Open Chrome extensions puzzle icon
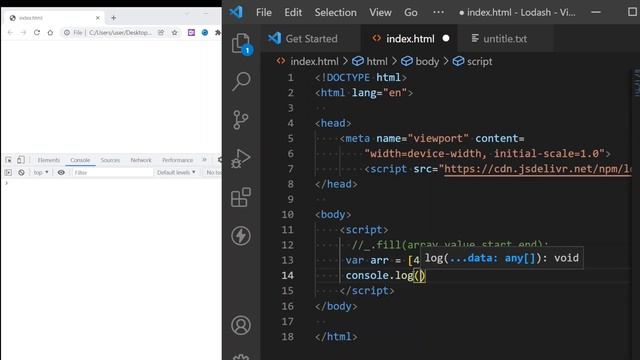 218,32
